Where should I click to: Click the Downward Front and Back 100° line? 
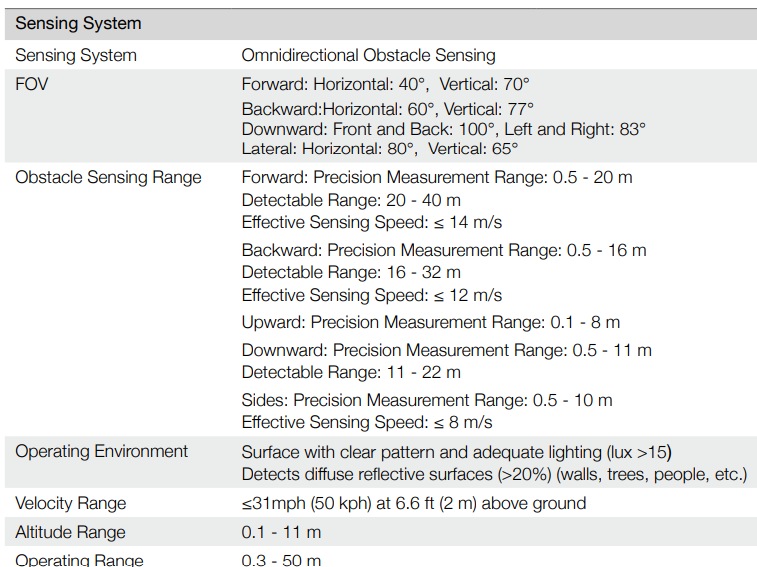(x=443, y=129)
